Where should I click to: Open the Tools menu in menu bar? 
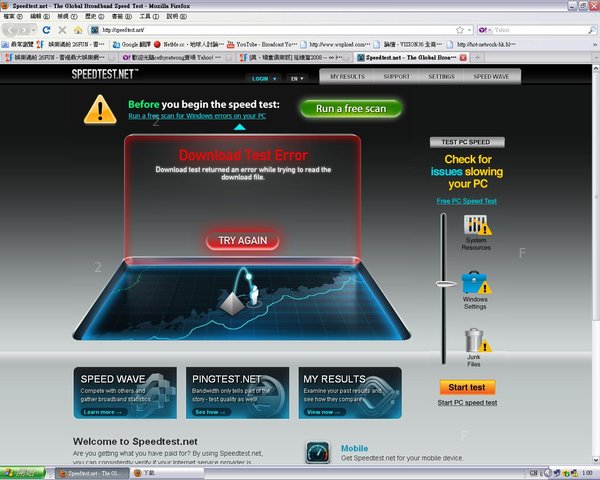(149, 16)
